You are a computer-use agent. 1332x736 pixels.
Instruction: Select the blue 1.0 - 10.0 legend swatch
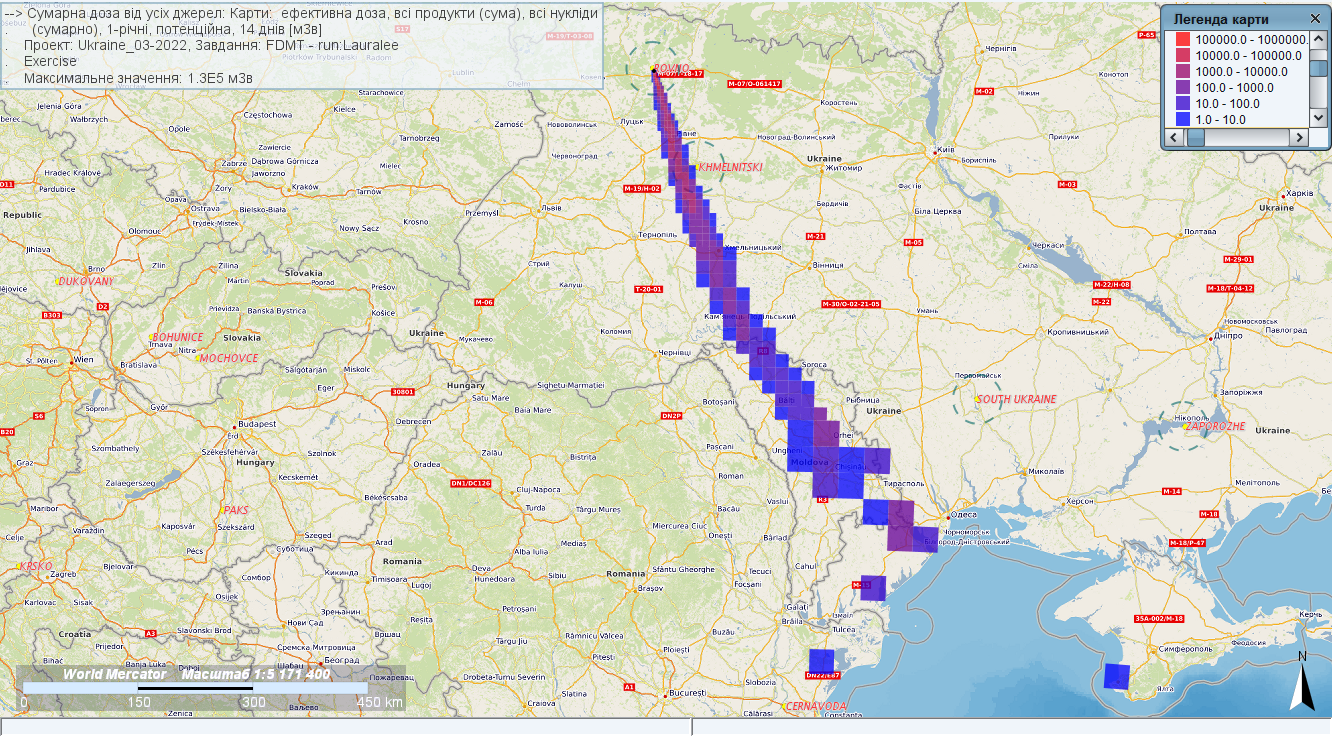[1182, 120]
